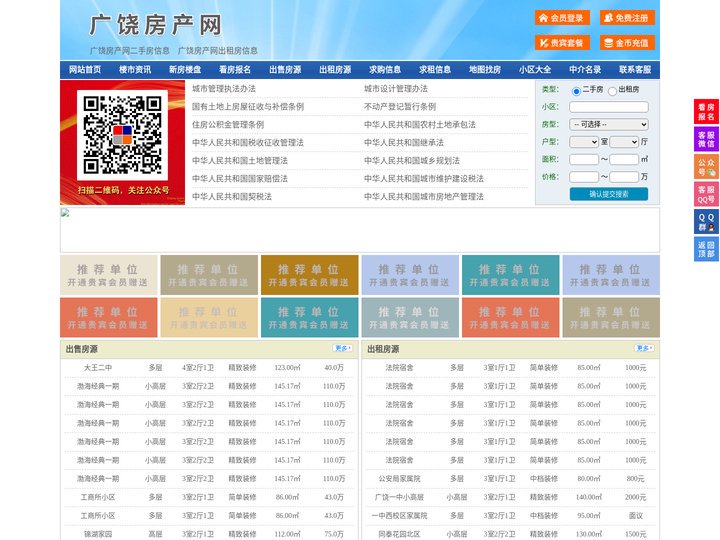Open 看房报名 navigation item

(x=235, y=70)
